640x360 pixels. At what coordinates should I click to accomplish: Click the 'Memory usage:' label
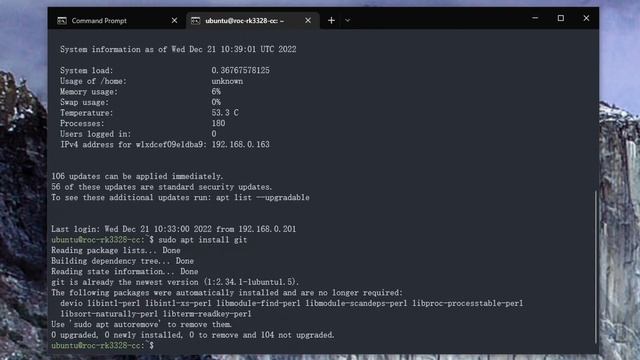click(89, 91)
